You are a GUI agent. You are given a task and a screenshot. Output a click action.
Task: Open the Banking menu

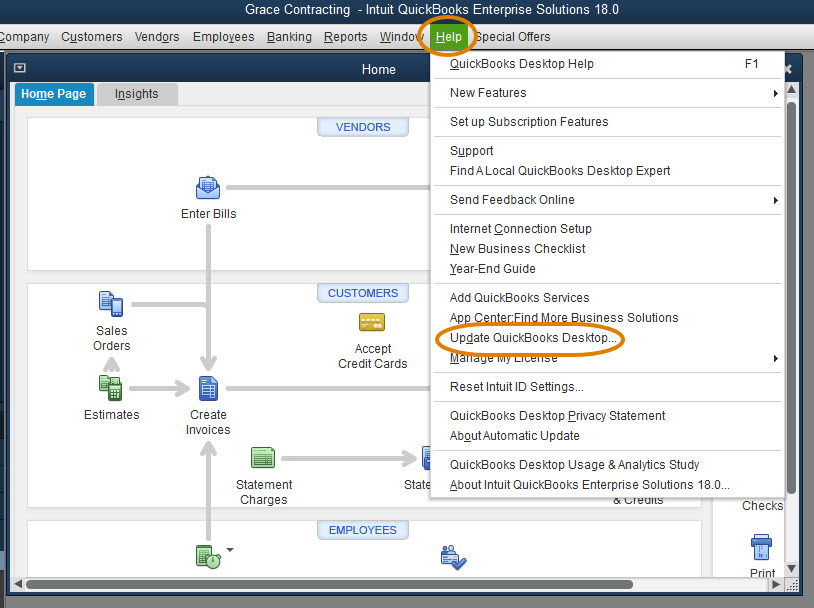(289, 37)
